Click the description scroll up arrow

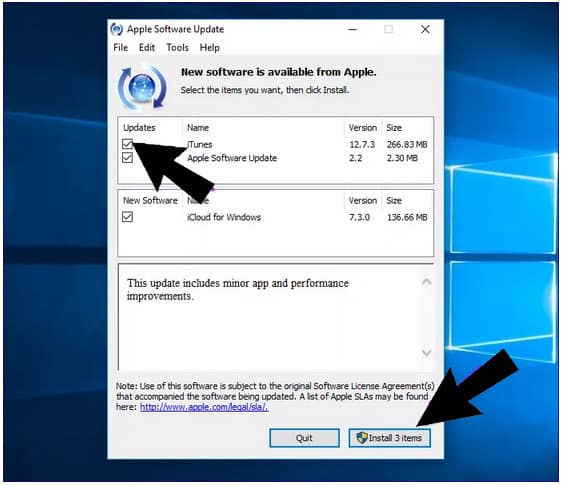(x=427, y=281)
